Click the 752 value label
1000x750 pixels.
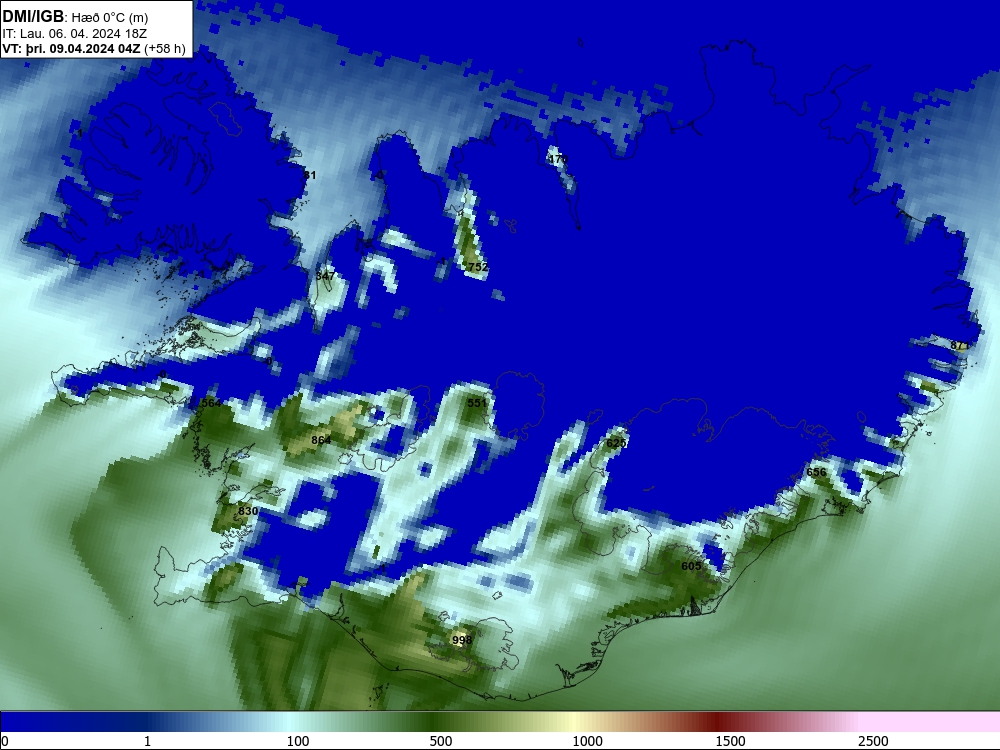click(478, 267)
